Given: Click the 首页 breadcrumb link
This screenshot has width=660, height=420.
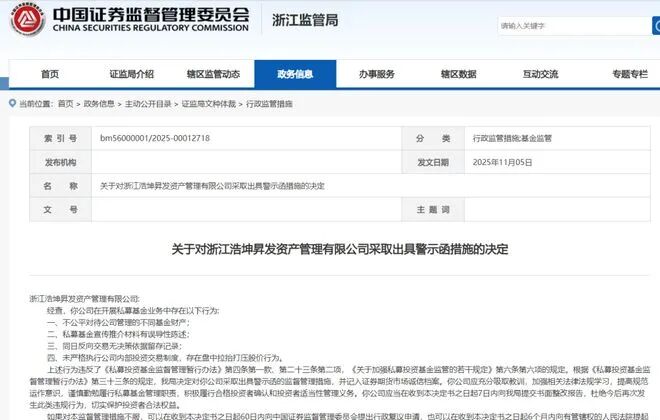Looking at the screenshot, I should (x=65, y=104).
